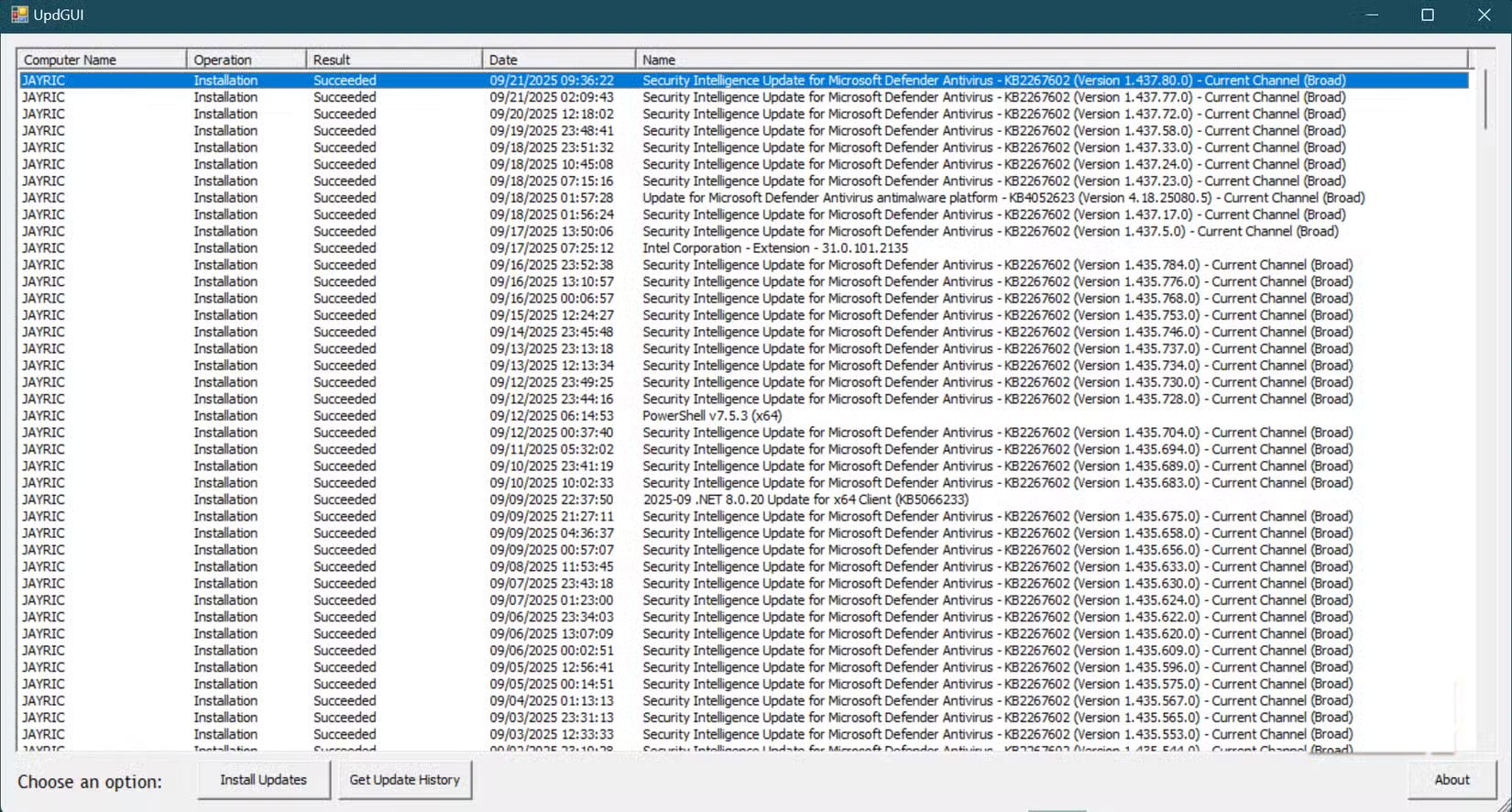The height and width of the screenshot is (812, 1512).
Task: Sort by Date column header
Action: (x=559, y=60)
